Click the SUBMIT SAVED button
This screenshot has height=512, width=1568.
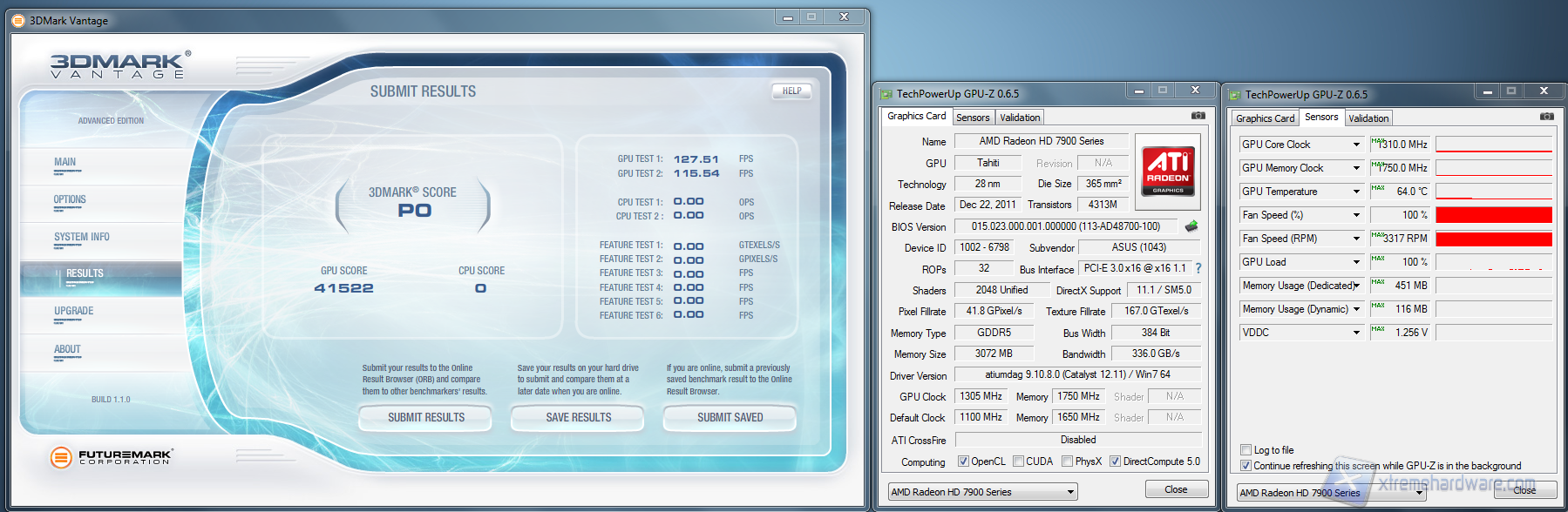(x=730, y=418)
